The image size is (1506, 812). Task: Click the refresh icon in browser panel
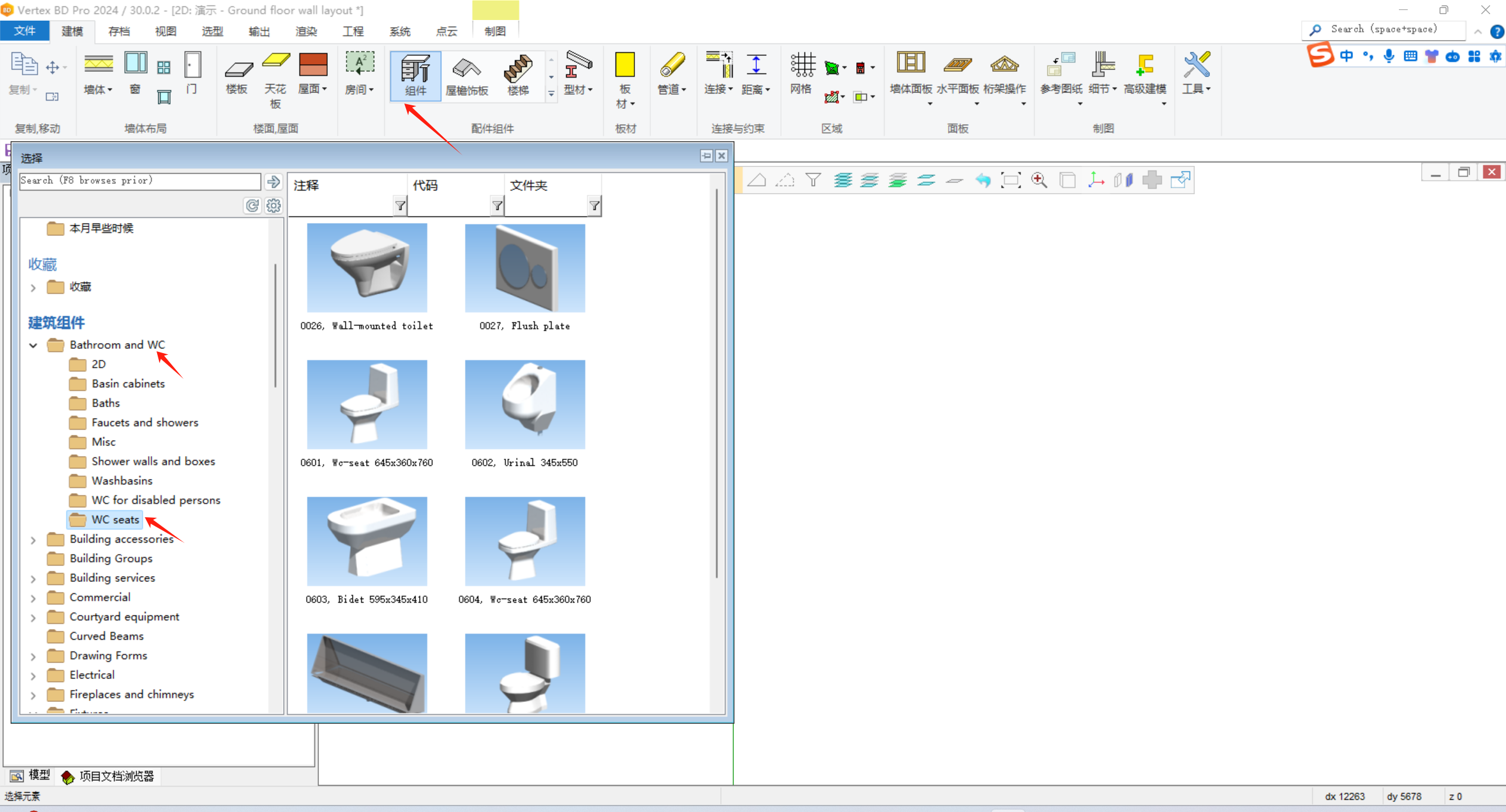click(252, 205)
